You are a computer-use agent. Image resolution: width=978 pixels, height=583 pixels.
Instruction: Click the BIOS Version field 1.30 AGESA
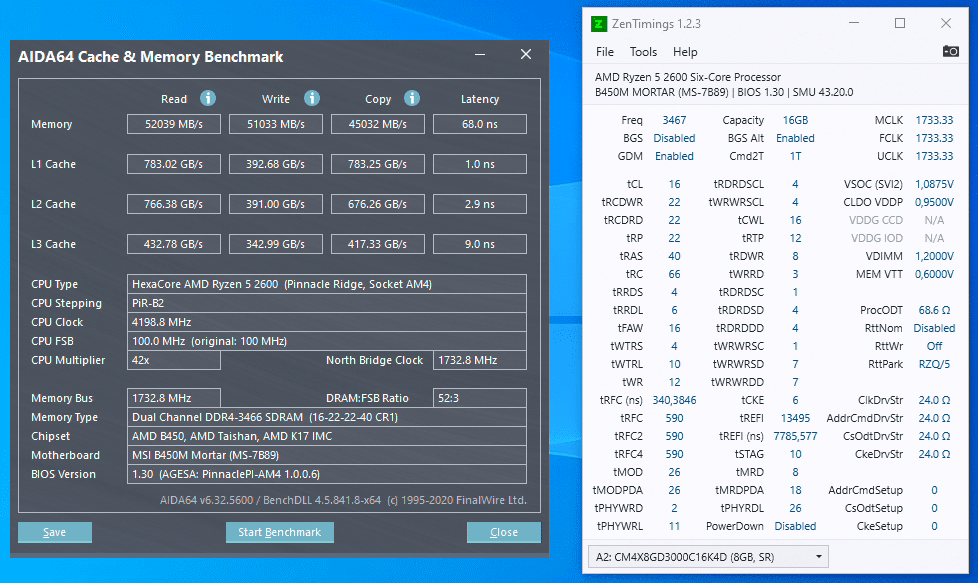pyautogui.click(x=327, y=474)
